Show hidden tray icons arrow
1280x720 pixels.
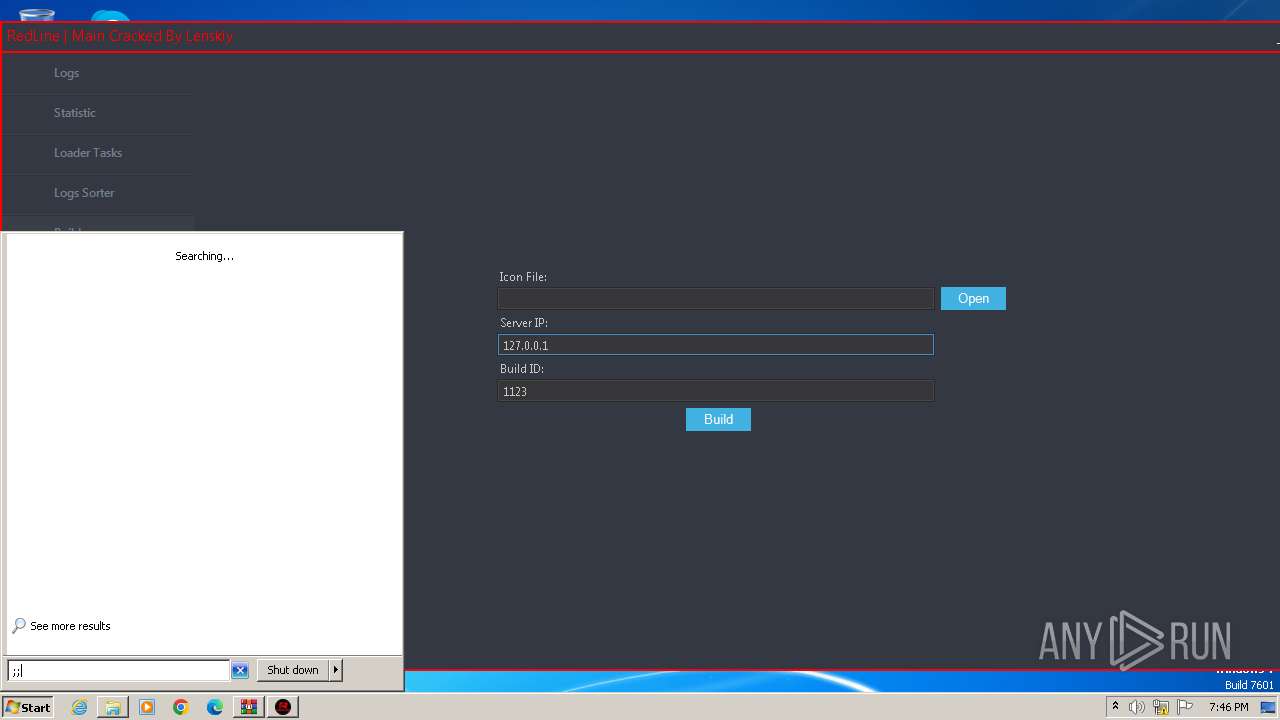tap(1115, 707)
